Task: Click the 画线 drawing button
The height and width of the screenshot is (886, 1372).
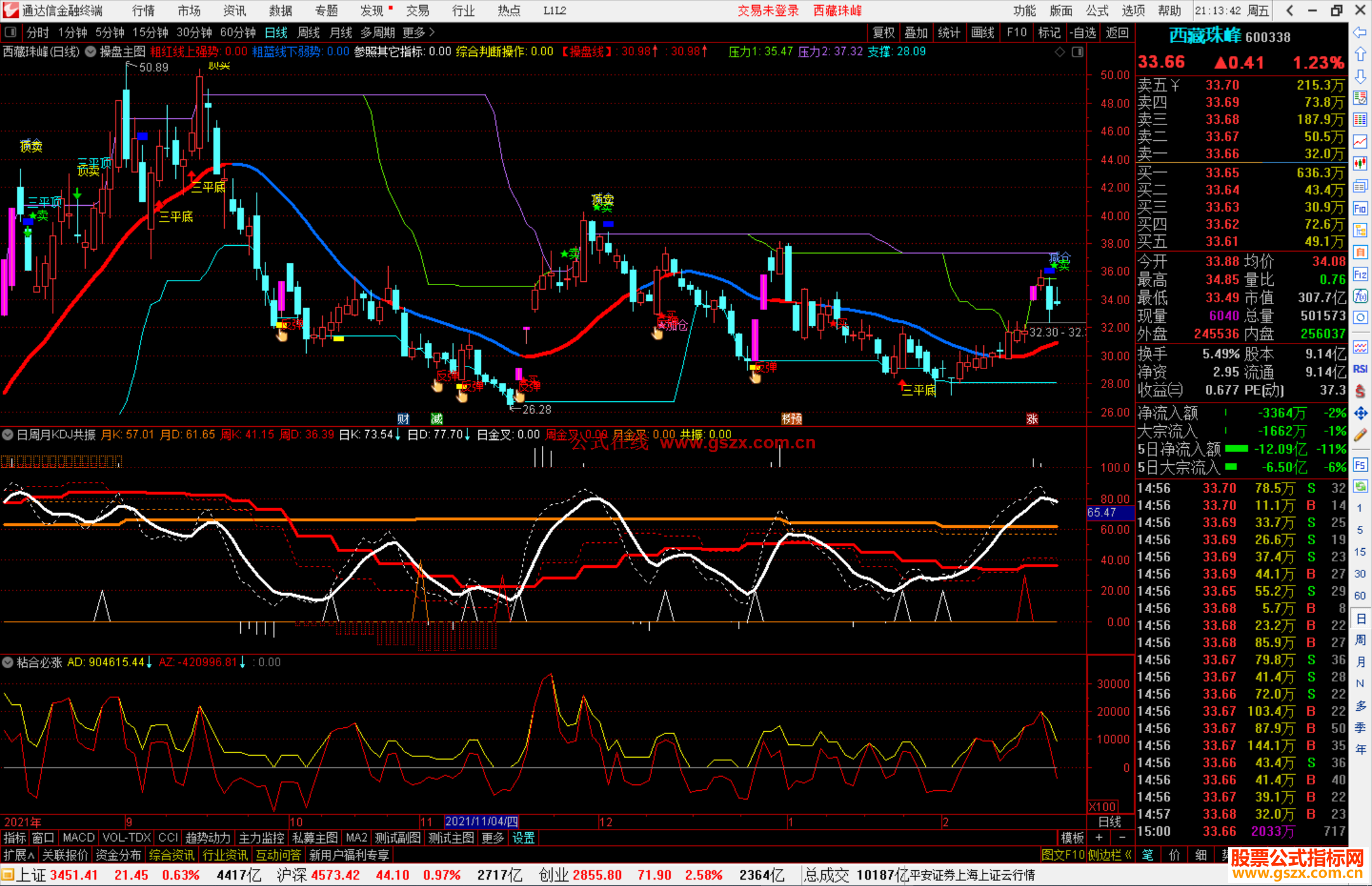Action: [x=983, y=32]
